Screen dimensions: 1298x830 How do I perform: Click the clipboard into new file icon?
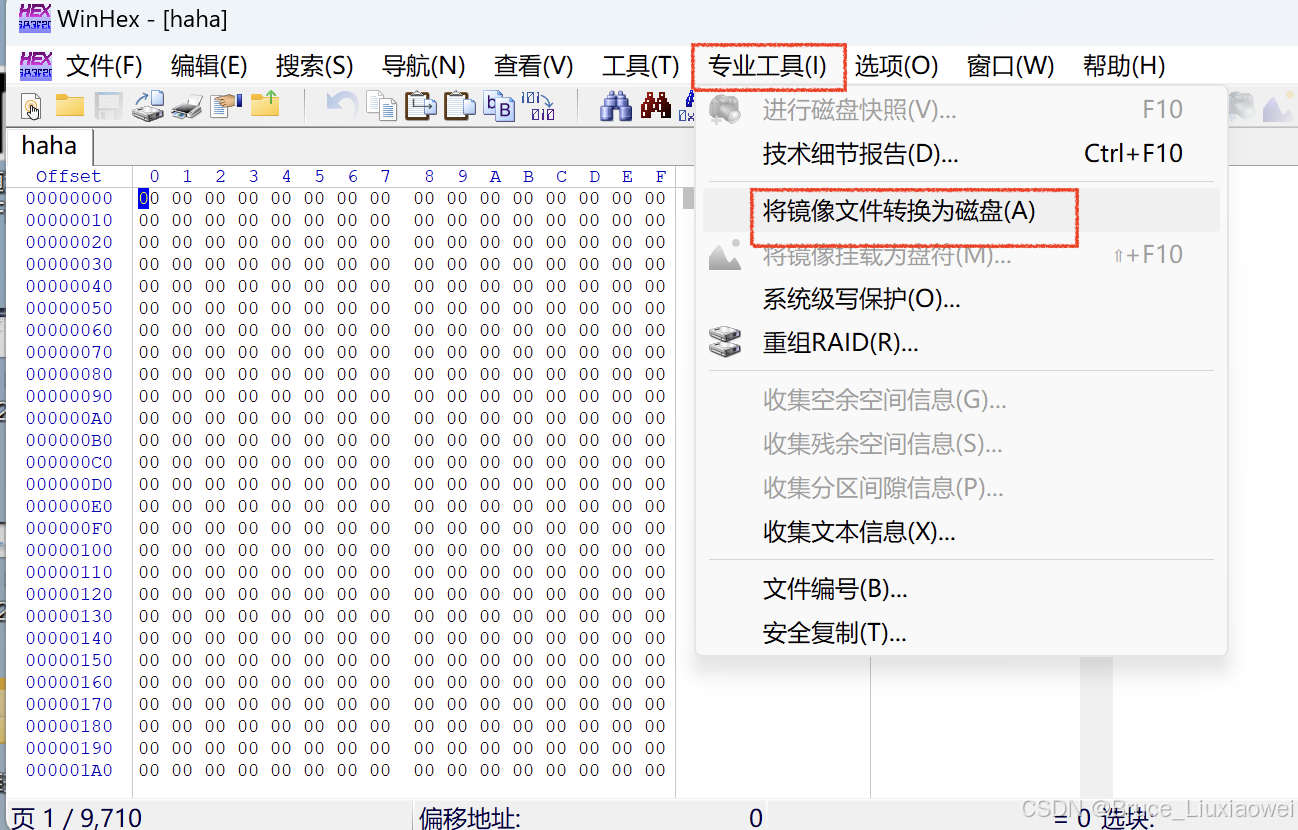460,105
